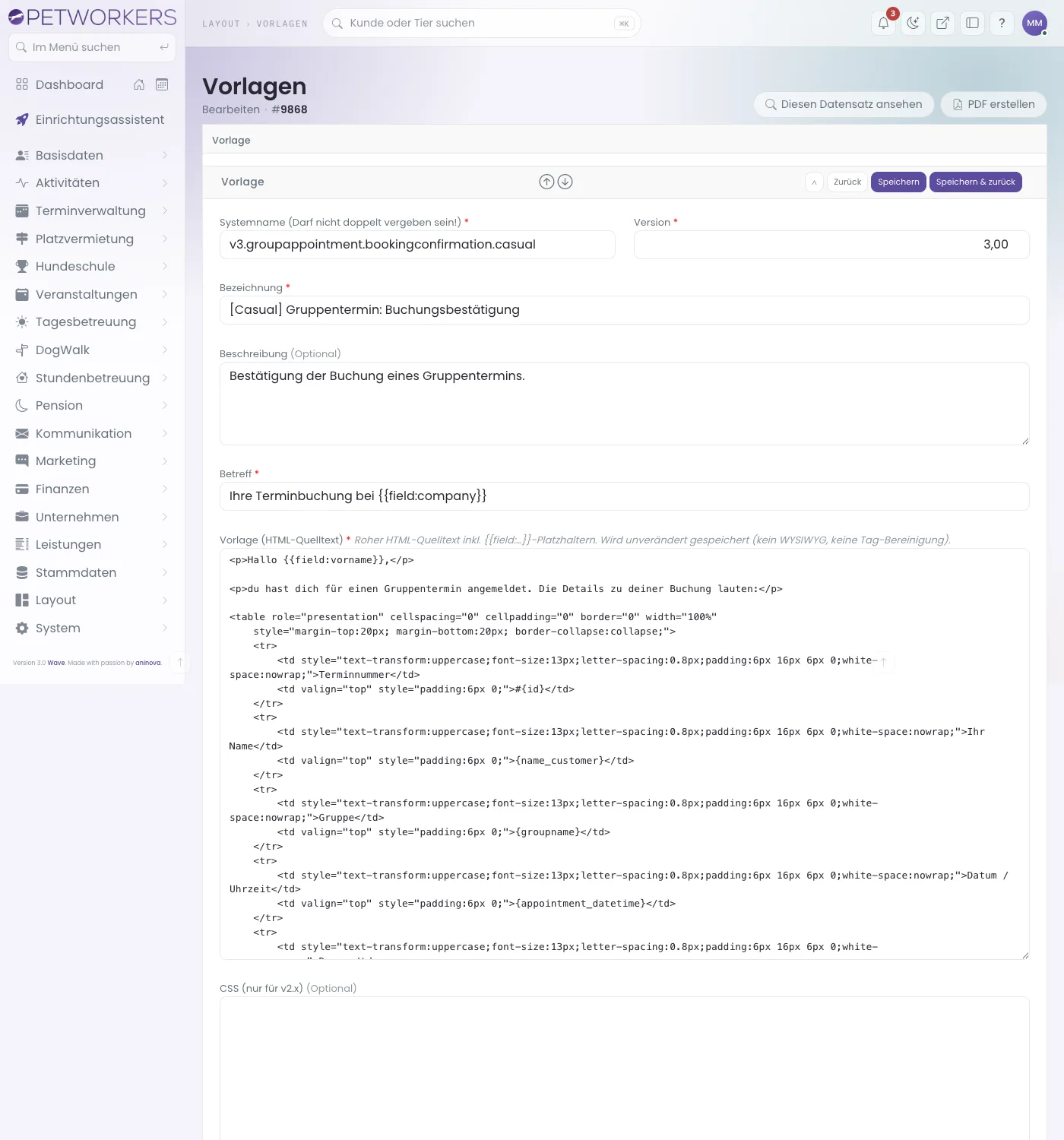
Task: Open the external link icon in header
Action: (x=942, y=23)
